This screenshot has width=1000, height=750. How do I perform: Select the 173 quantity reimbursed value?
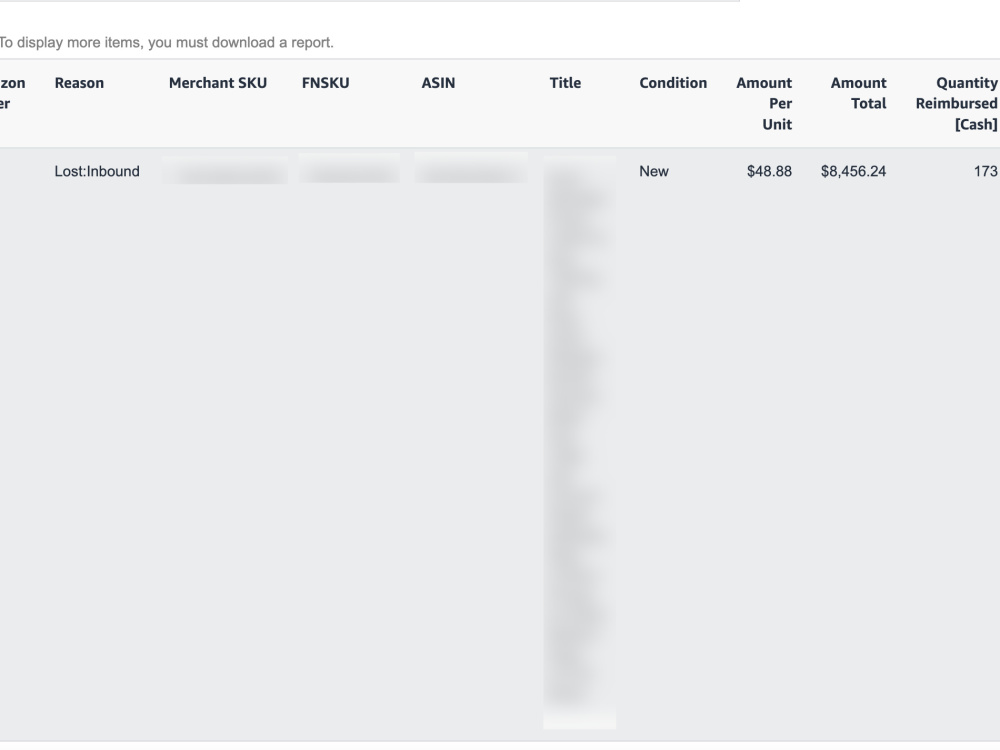click(x=985, y=172)
